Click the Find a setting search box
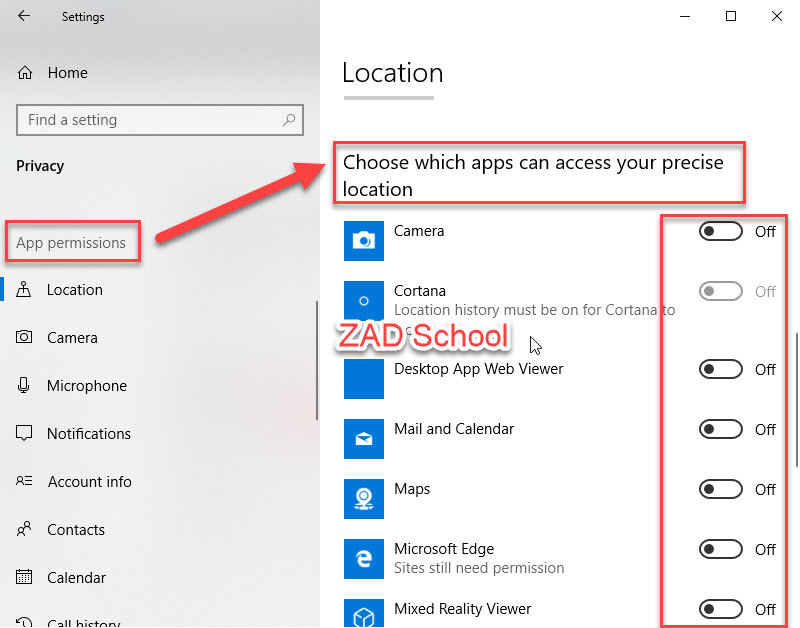 (160, 120)
